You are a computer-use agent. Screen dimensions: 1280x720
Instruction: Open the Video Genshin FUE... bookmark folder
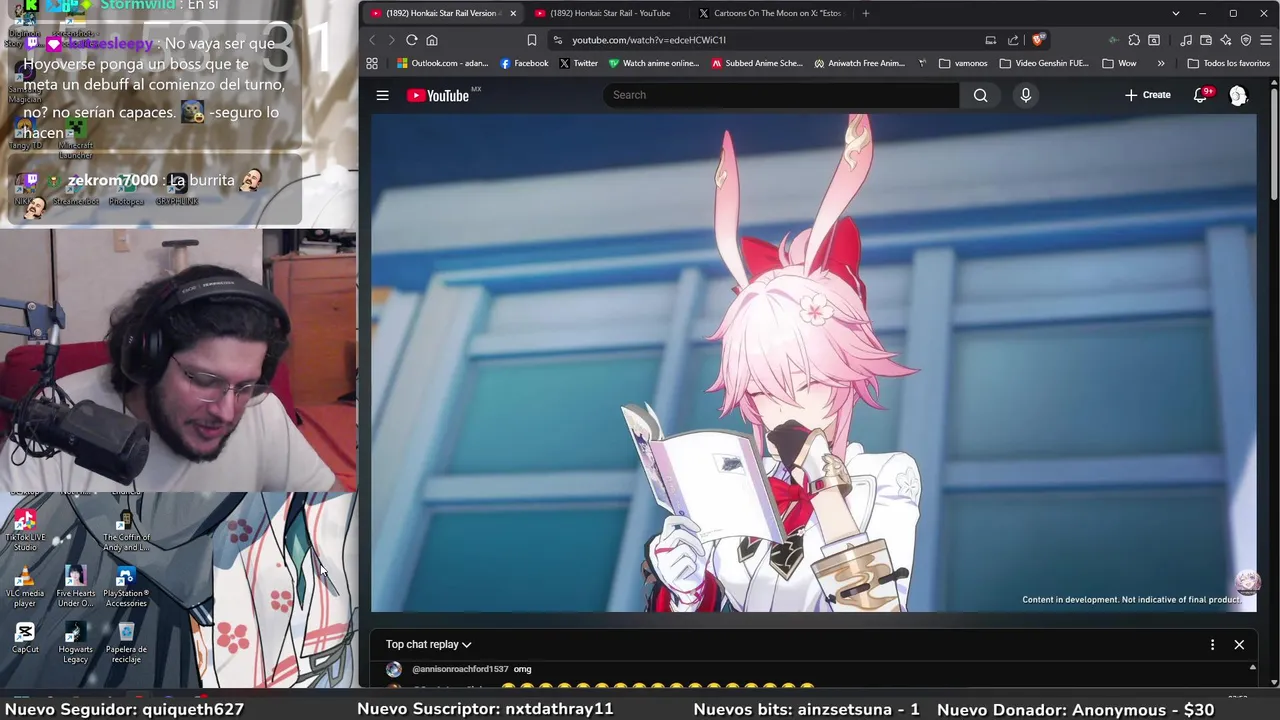click(x=1044, y=63)
